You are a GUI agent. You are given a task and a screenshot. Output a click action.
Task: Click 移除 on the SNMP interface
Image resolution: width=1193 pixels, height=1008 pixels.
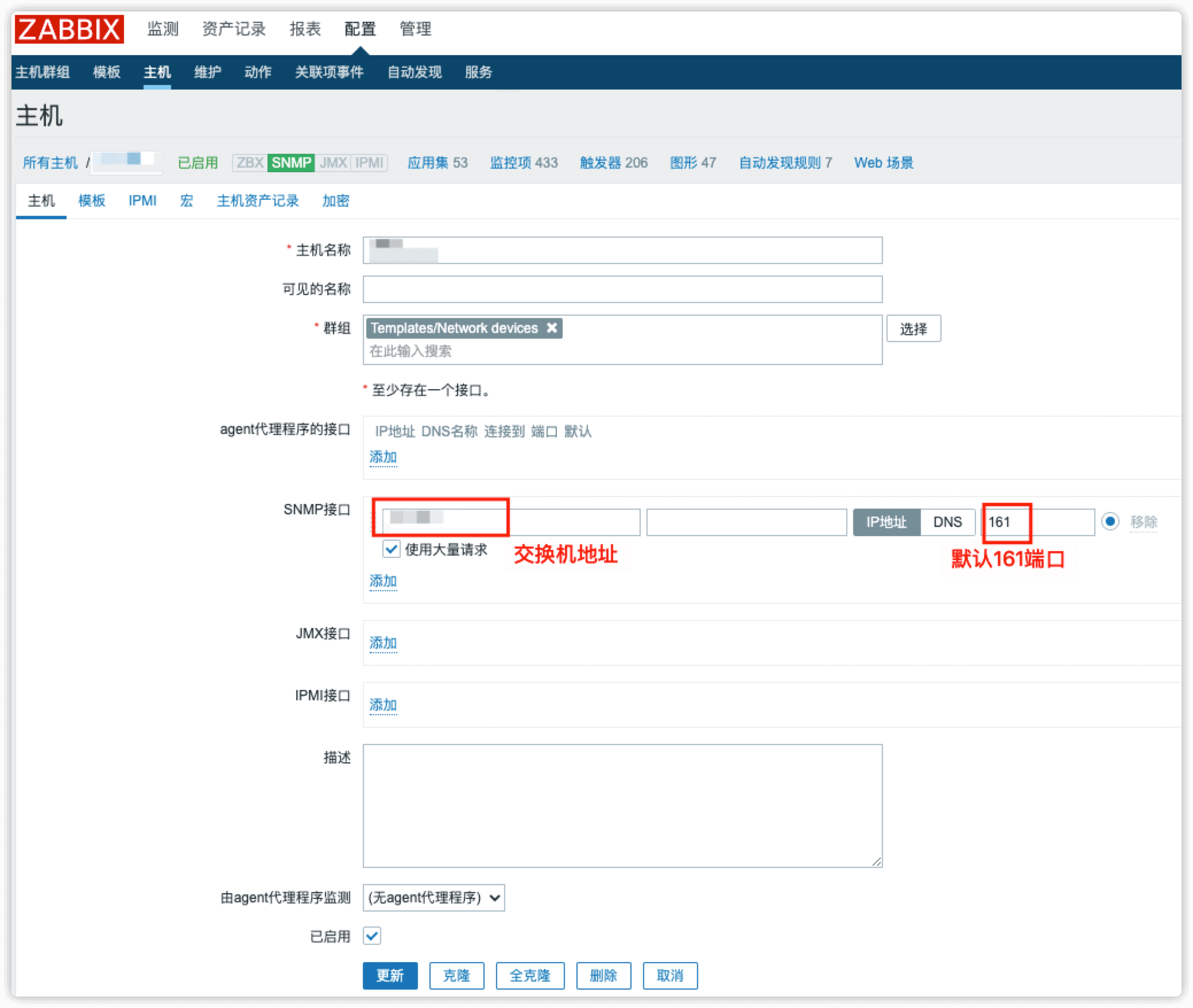[1144, 522]
